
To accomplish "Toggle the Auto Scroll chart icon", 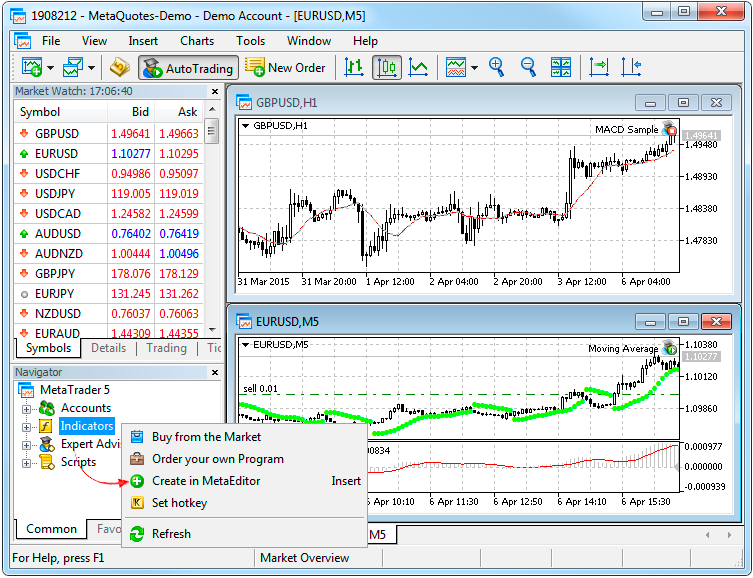I will click(599, 67).
